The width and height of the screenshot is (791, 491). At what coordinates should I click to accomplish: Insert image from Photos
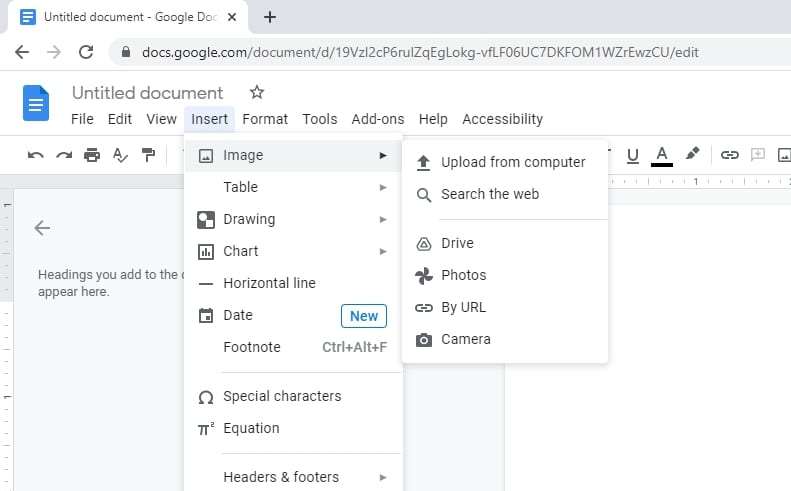point(505,276)
